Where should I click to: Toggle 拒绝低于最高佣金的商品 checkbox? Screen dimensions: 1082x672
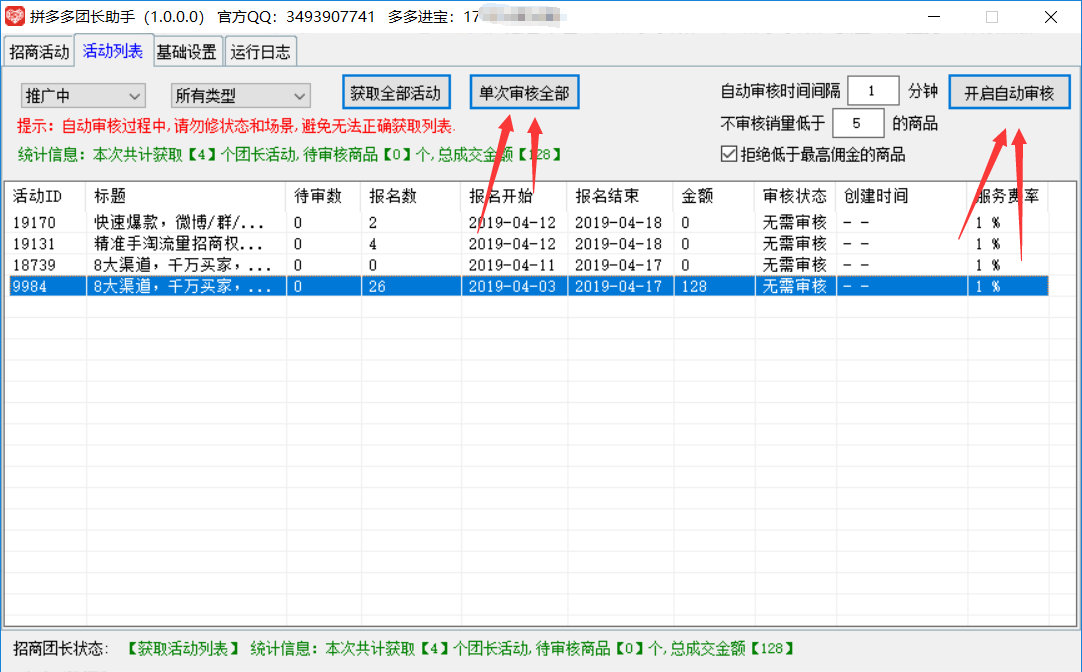coord(728,154)
